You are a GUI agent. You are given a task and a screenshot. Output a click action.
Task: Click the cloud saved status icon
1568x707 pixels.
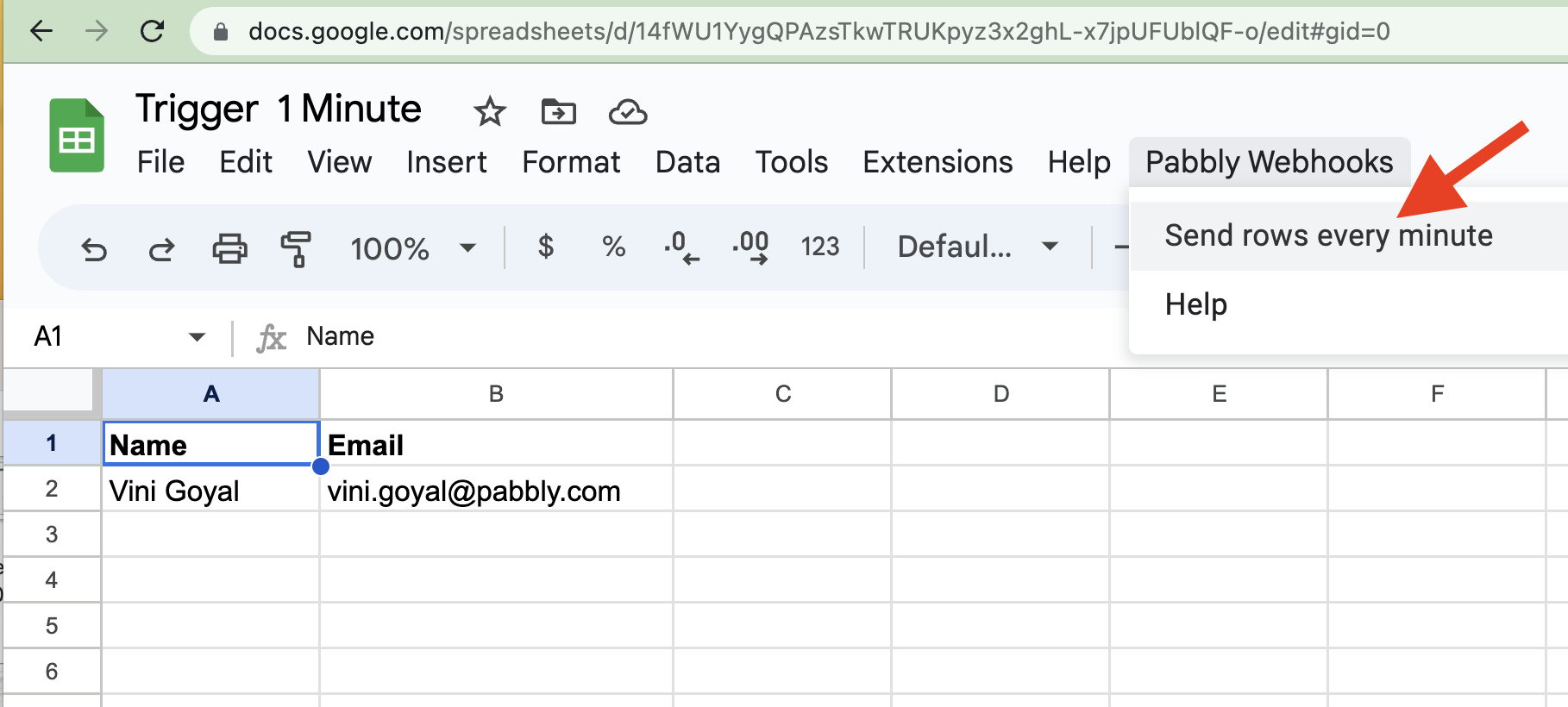(628, 112)
